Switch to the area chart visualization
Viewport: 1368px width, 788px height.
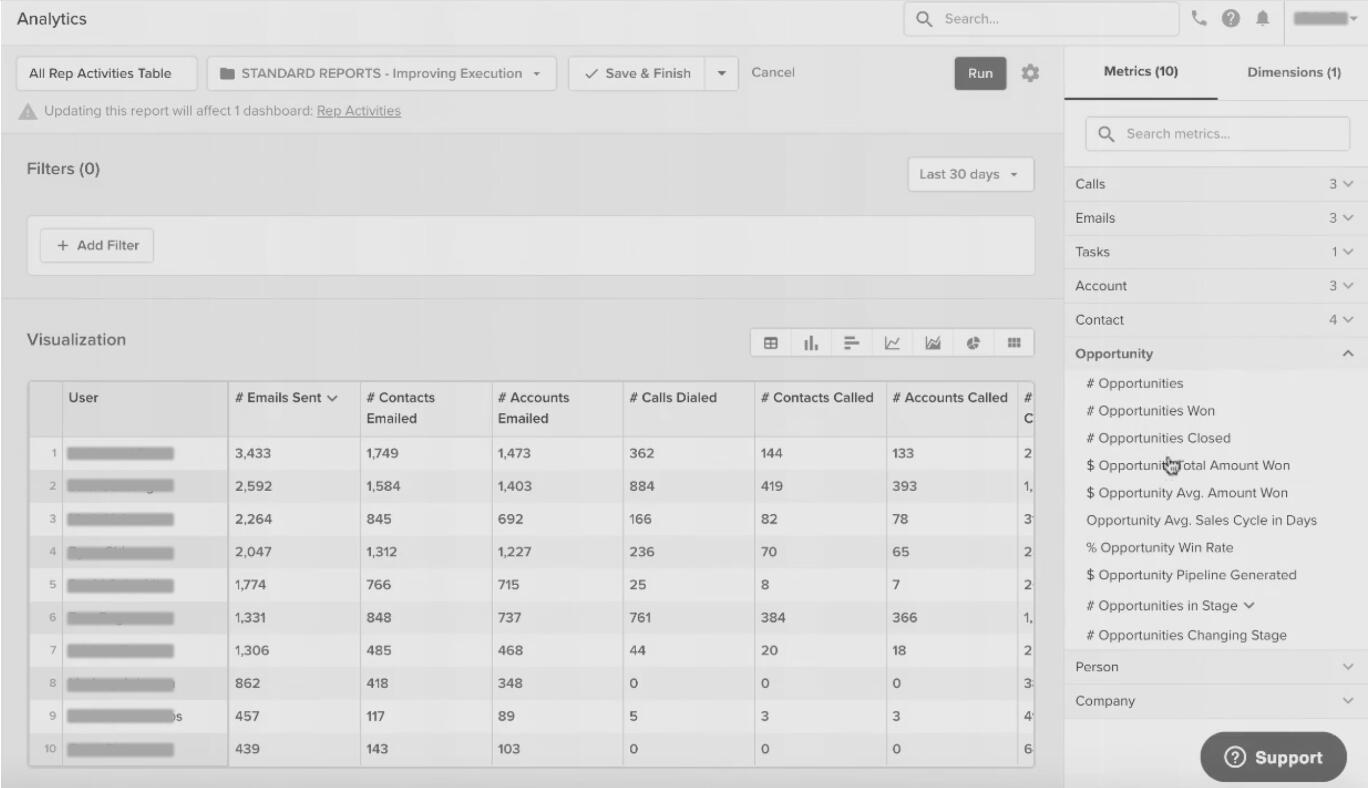(x=932, y=343)
